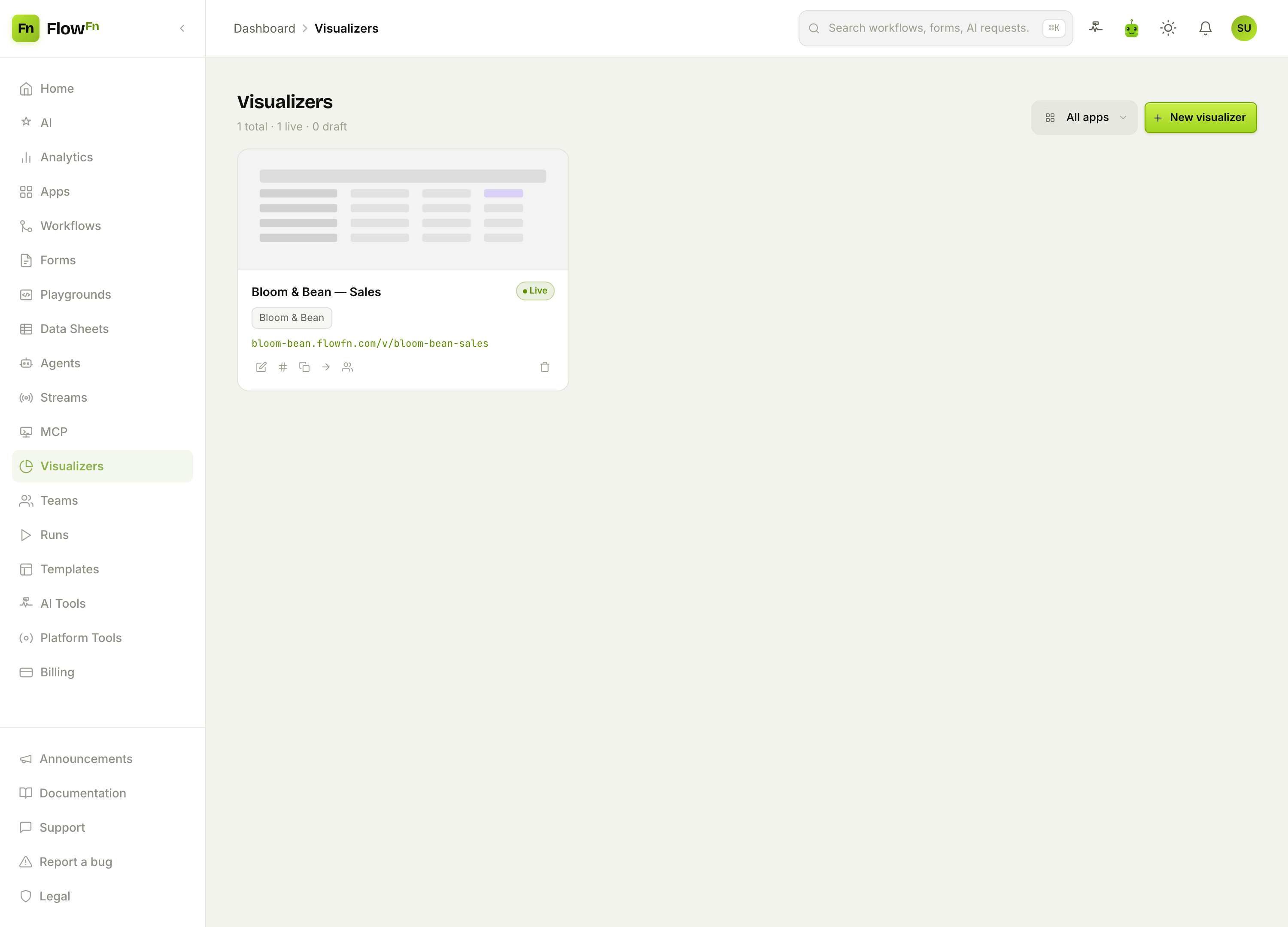
Task: Duplicate visualizer with copy icon
Action: [x=304, y=367]
